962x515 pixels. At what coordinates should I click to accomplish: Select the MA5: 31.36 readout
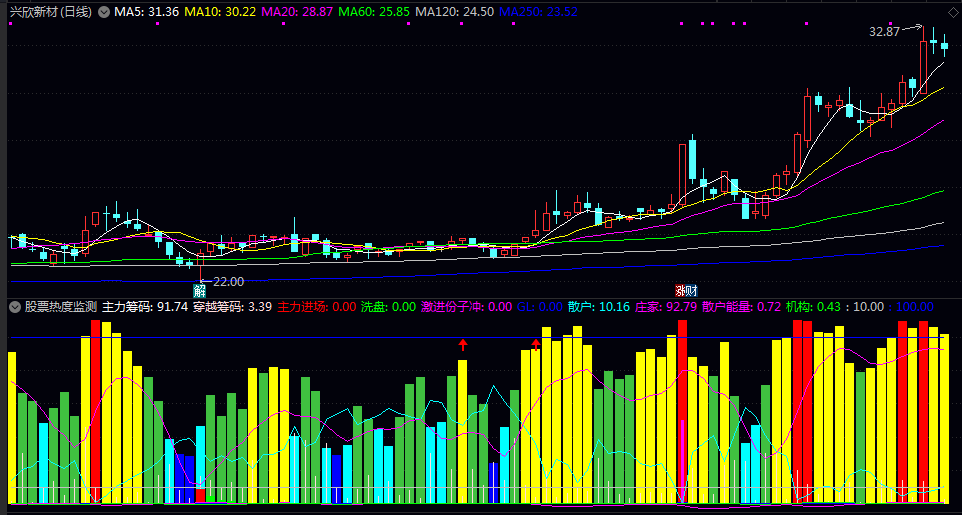146,12
